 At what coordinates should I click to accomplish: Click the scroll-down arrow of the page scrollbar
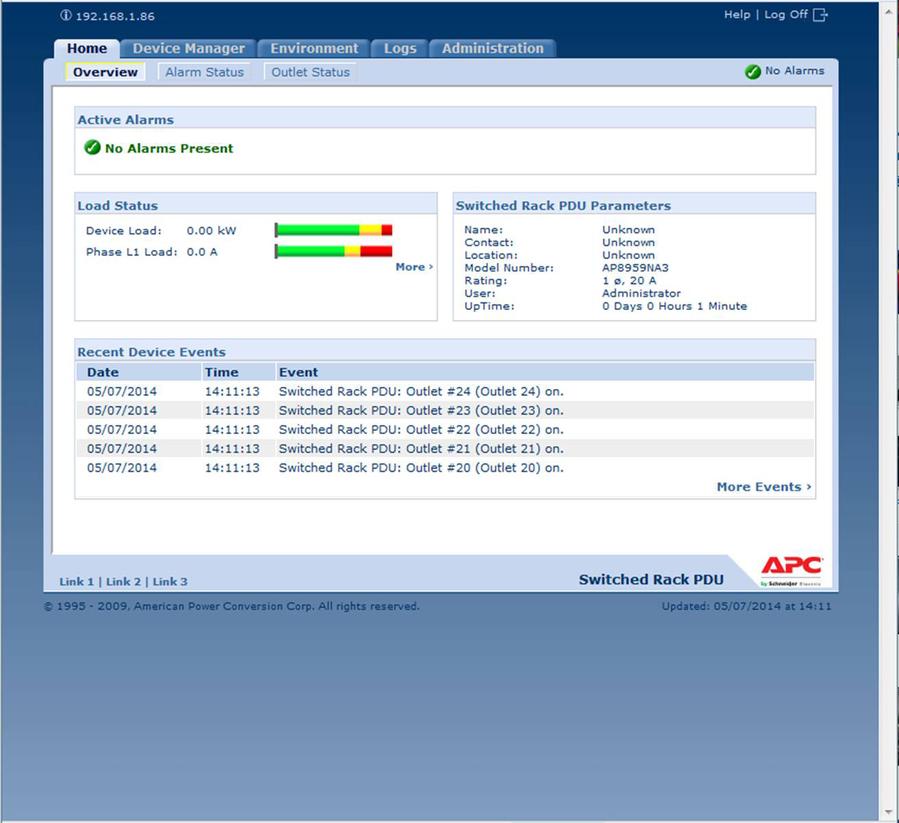pyautogui.click(x=889, y=812)
